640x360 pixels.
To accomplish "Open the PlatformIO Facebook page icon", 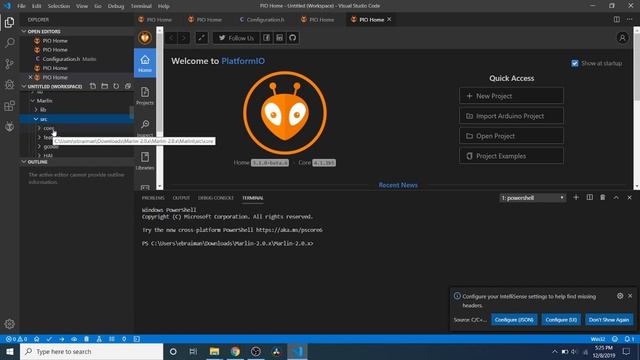I will click(x=267, y=38).
